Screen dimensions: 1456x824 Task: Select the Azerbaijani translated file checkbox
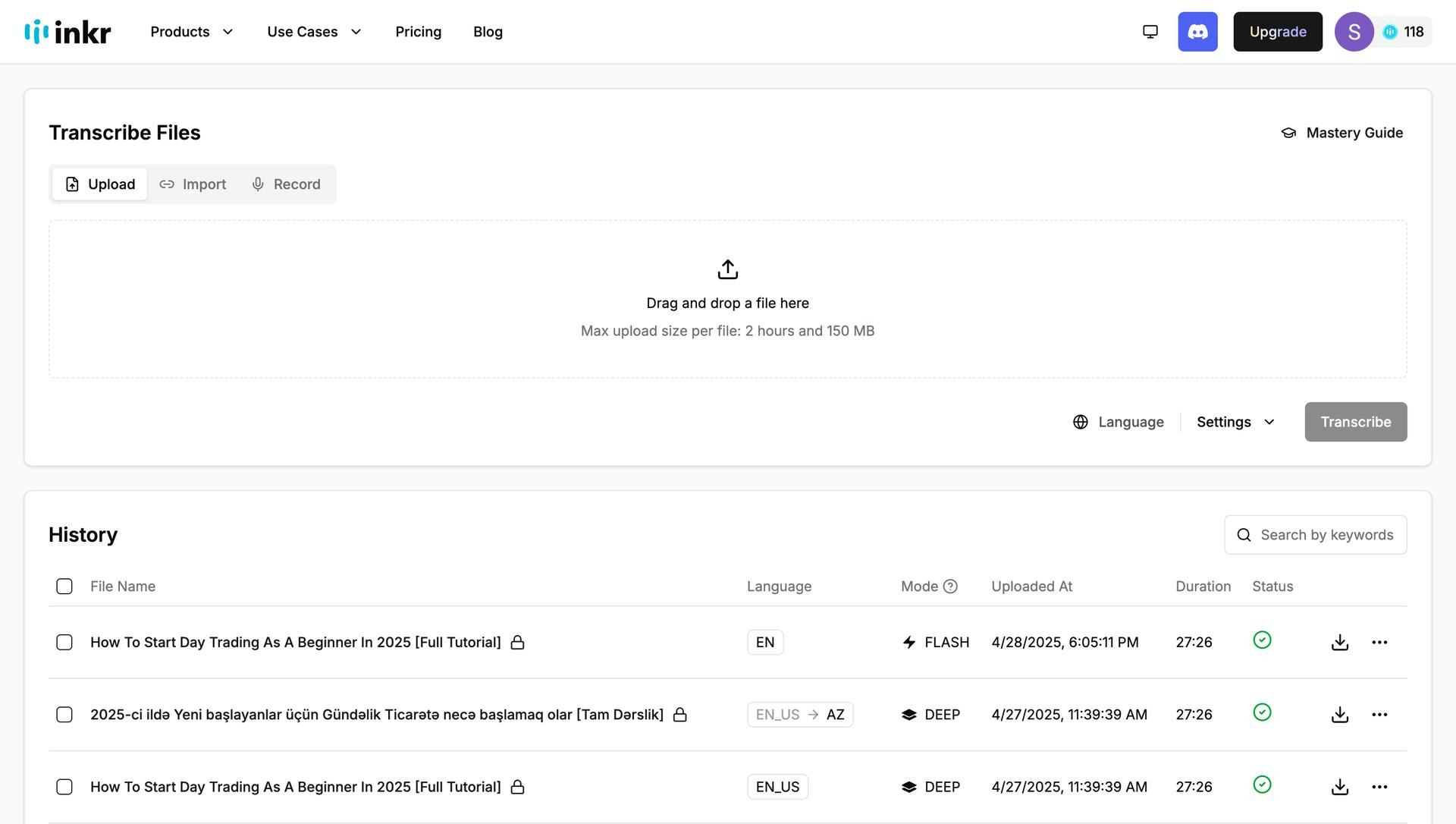[64, 715]
